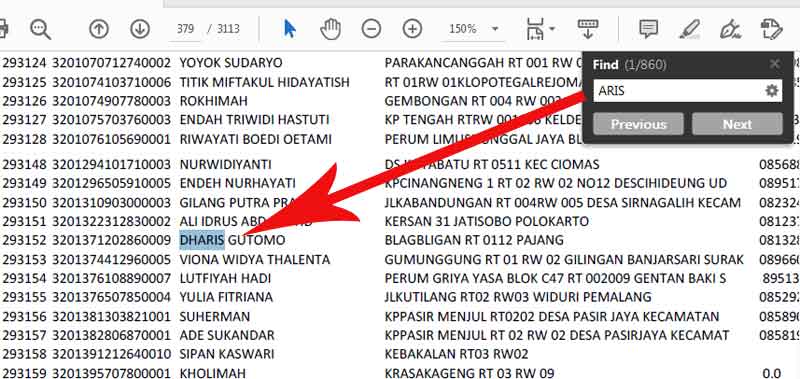
Task: Click the print icon in toolbar
Action: point(4,29)
